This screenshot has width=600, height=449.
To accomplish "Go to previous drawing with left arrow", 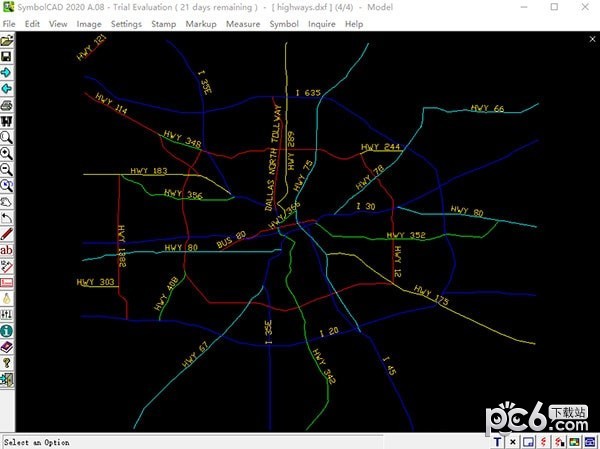I will 7,89.
